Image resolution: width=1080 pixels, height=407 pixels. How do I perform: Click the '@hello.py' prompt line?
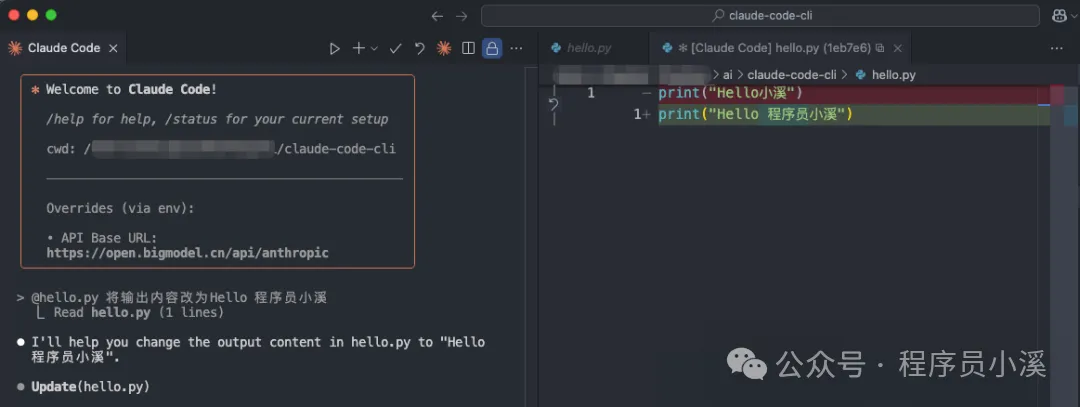[x=172, y=298]
